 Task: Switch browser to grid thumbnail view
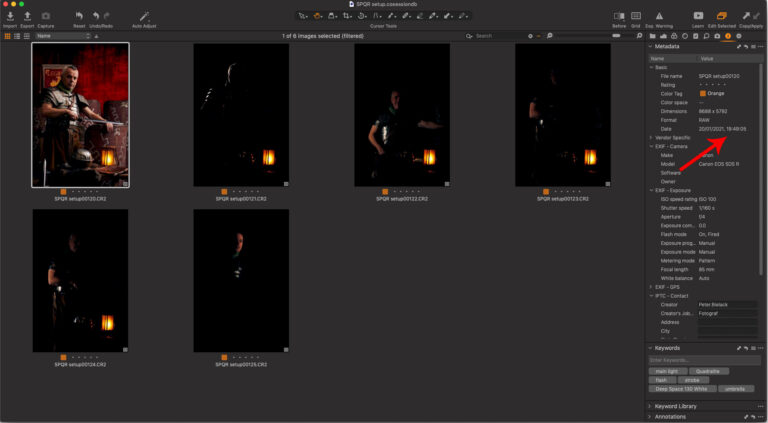coord(7,36)
